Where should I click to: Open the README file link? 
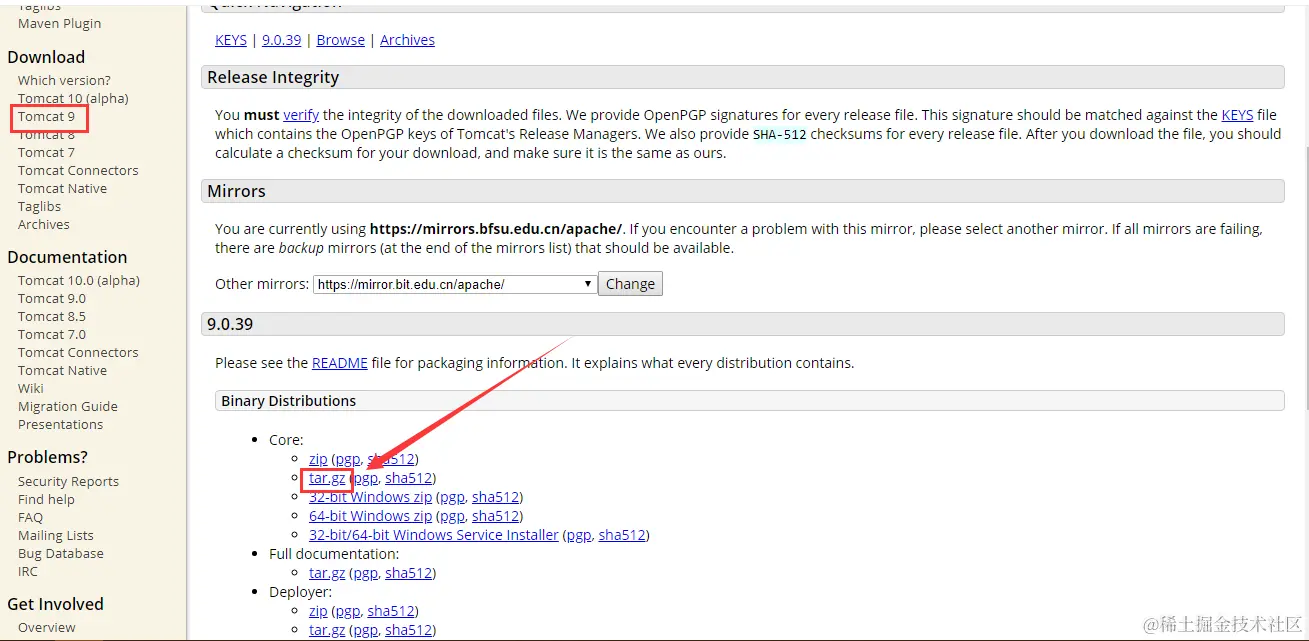(x=340, y=363)
